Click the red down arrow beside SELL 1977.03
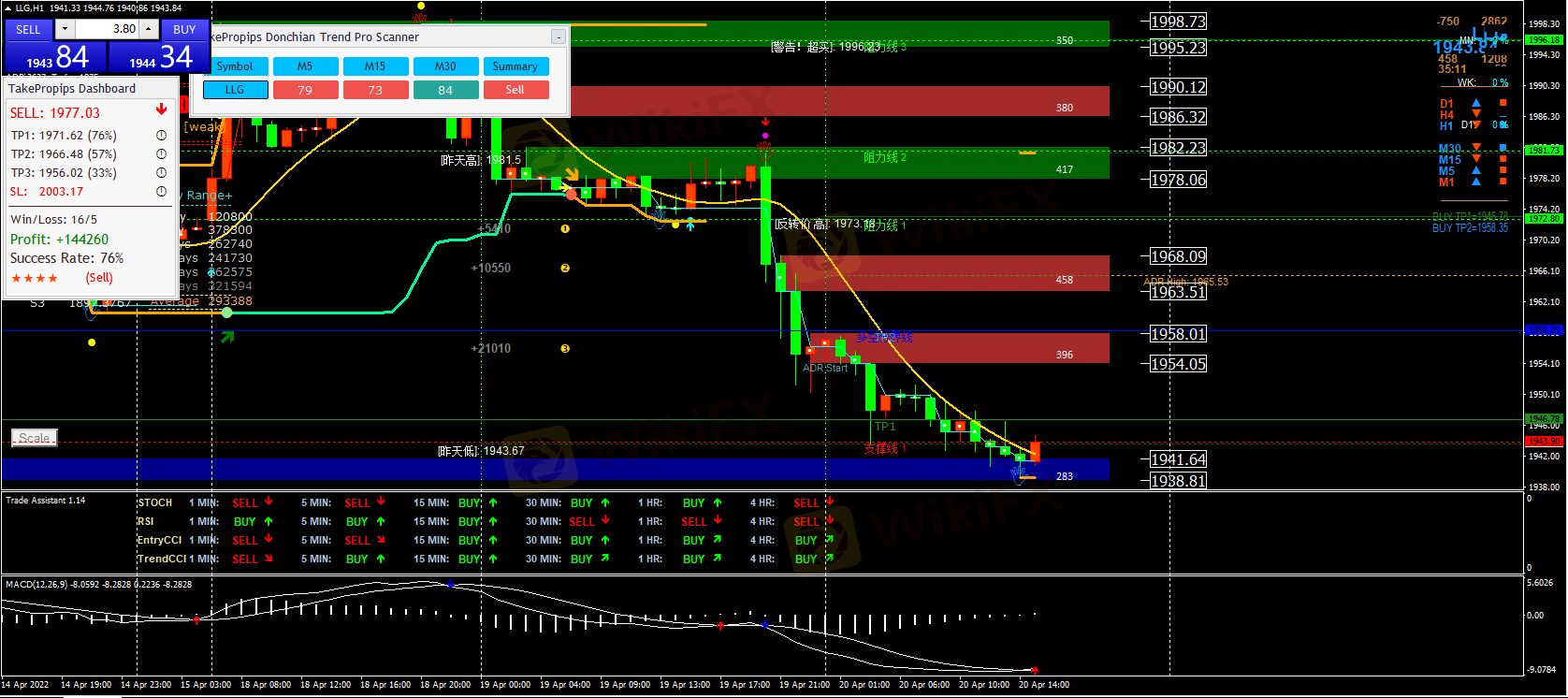This screenshot has height=698, width=1568. 161,110
